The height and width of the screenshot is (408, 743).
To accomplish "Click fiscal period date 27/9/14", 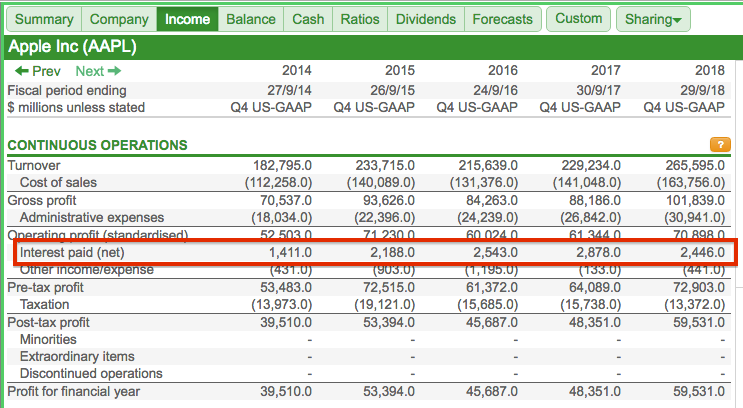I will coord(290,91).
